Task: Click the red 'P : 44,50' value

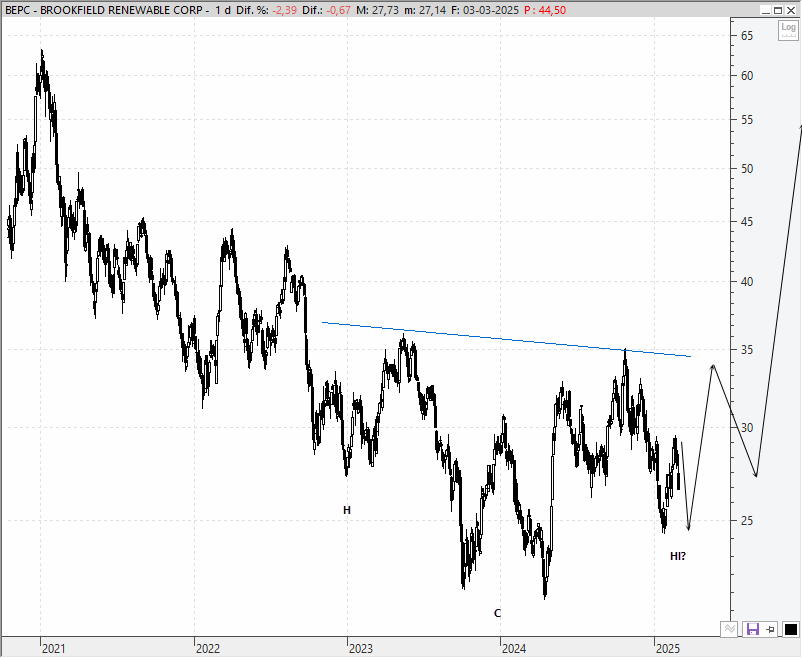Action: pyautogui.click(x=545, y=10)
